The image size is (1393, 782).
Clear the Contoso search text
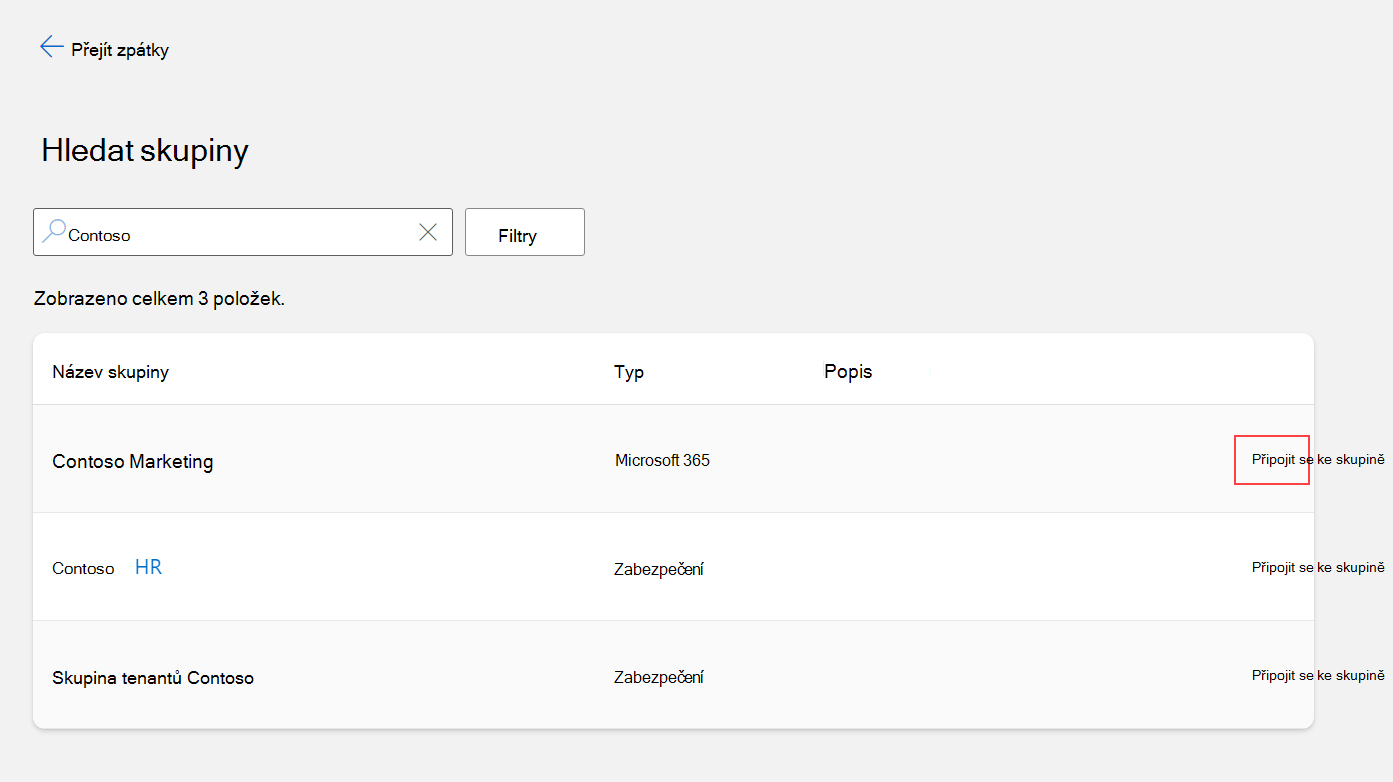(428, 232)
